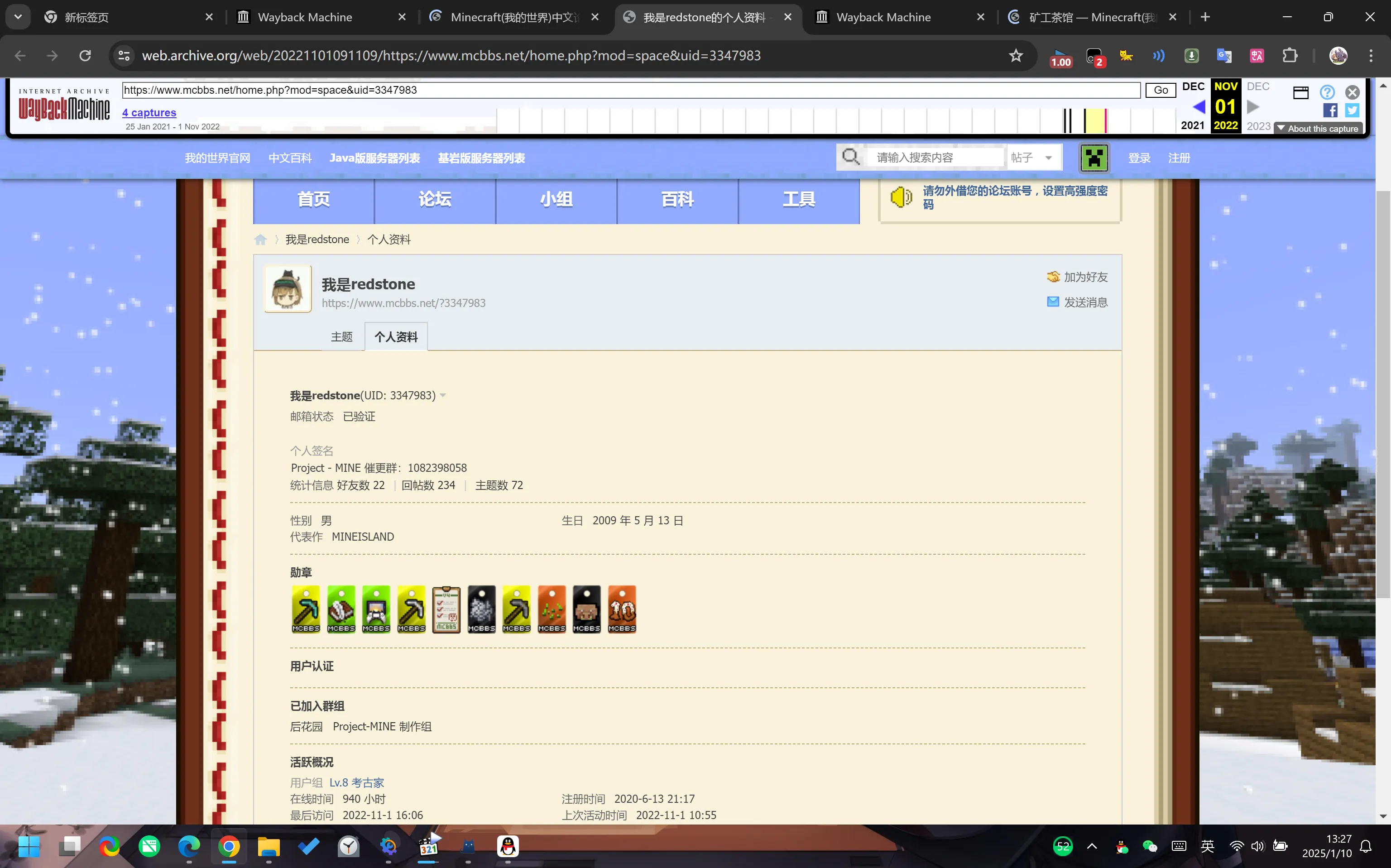Open the 我是redstone profile avatar
This screenshot has width=1391, height=868.
(288, 289)
